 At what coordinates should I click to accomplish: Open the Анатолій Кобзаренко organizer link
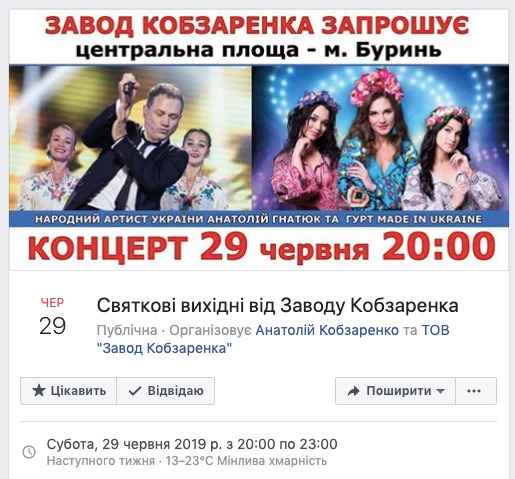(327, 330)
